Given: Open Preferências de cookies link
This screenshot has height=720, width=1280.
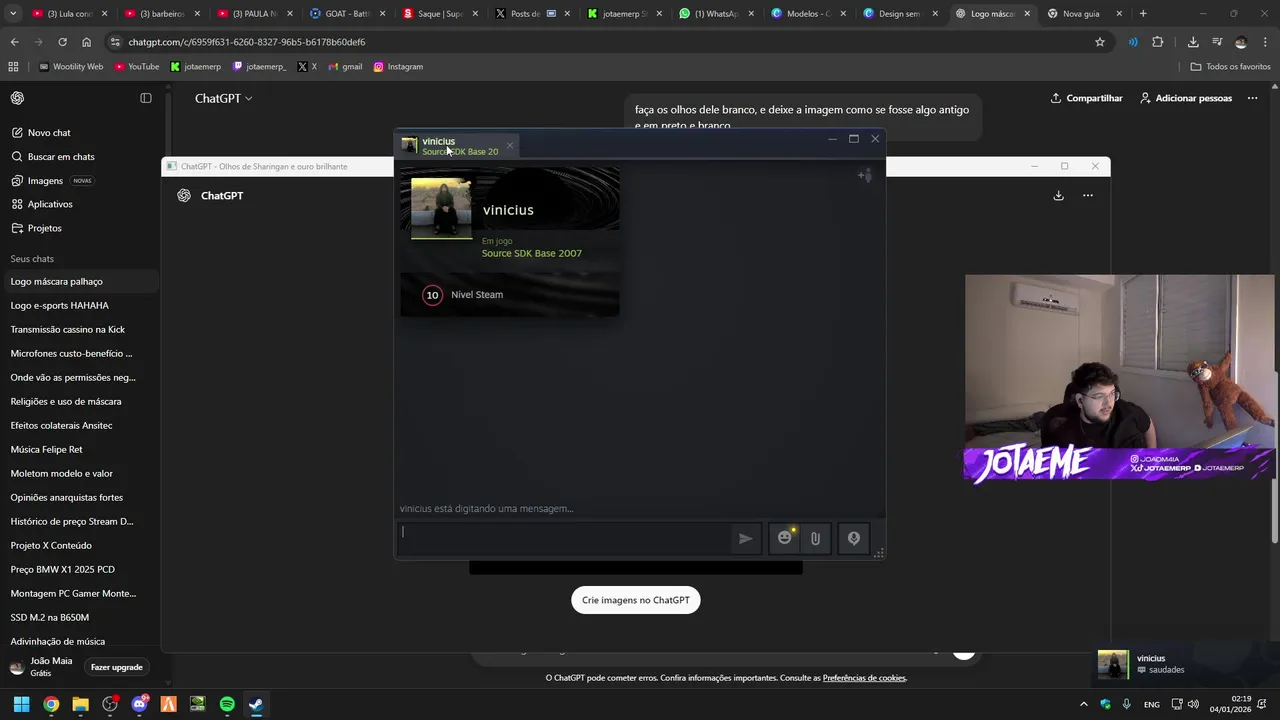Looking at the screenshot, I should click(x=864, y=678).
